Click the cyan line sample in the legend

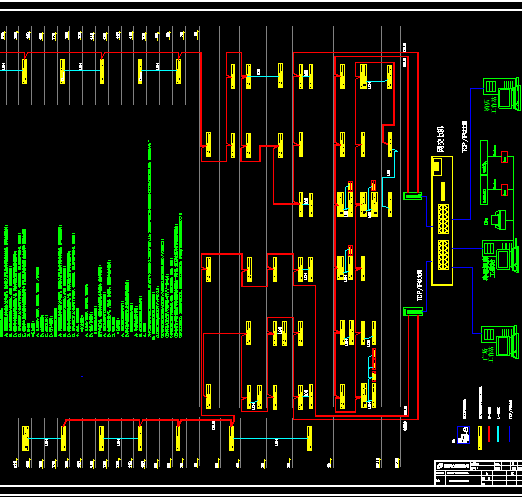click(498, 434)
